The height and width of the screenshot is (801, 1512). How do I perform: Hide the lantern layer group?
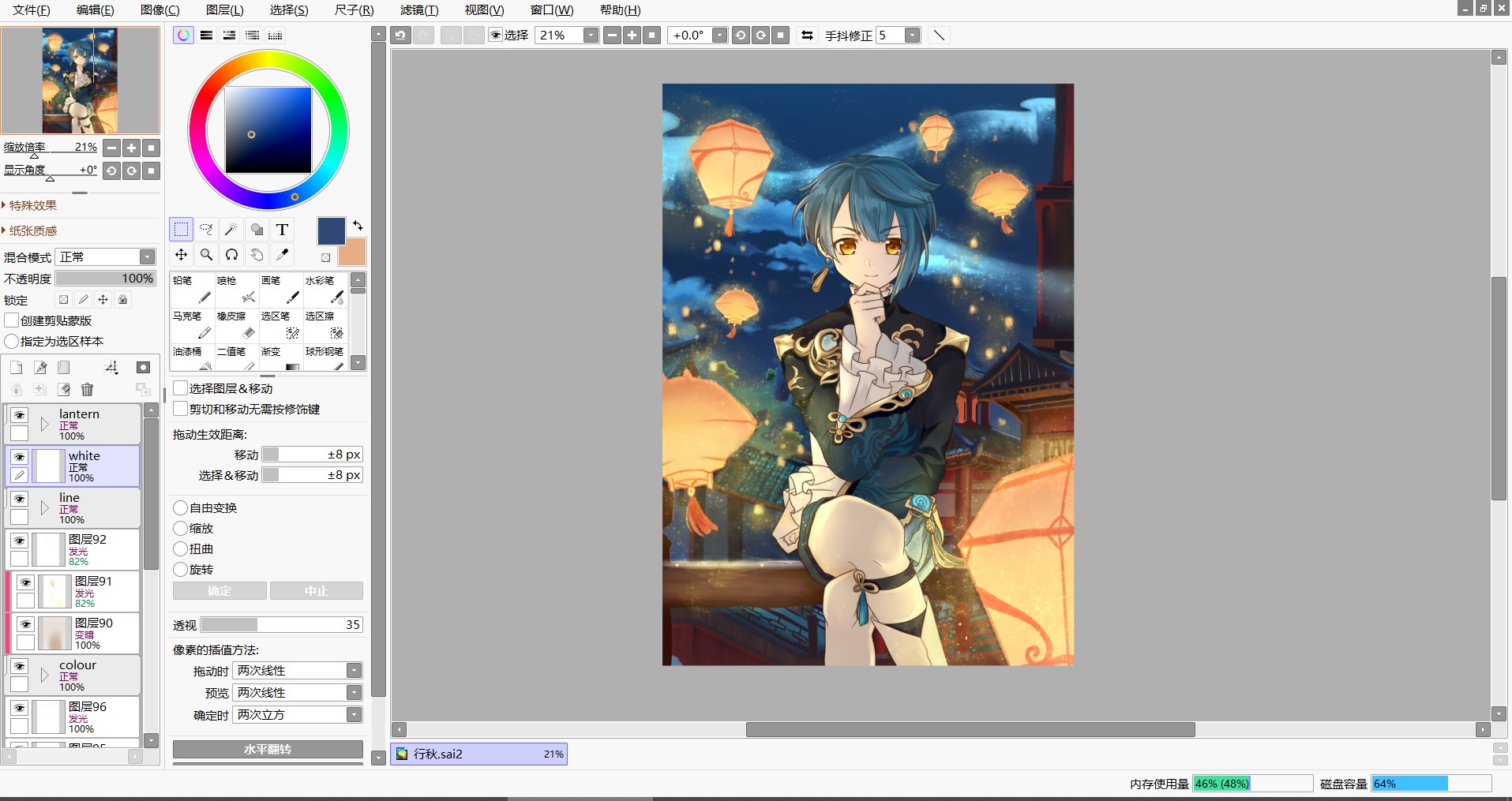click(19, 415)
